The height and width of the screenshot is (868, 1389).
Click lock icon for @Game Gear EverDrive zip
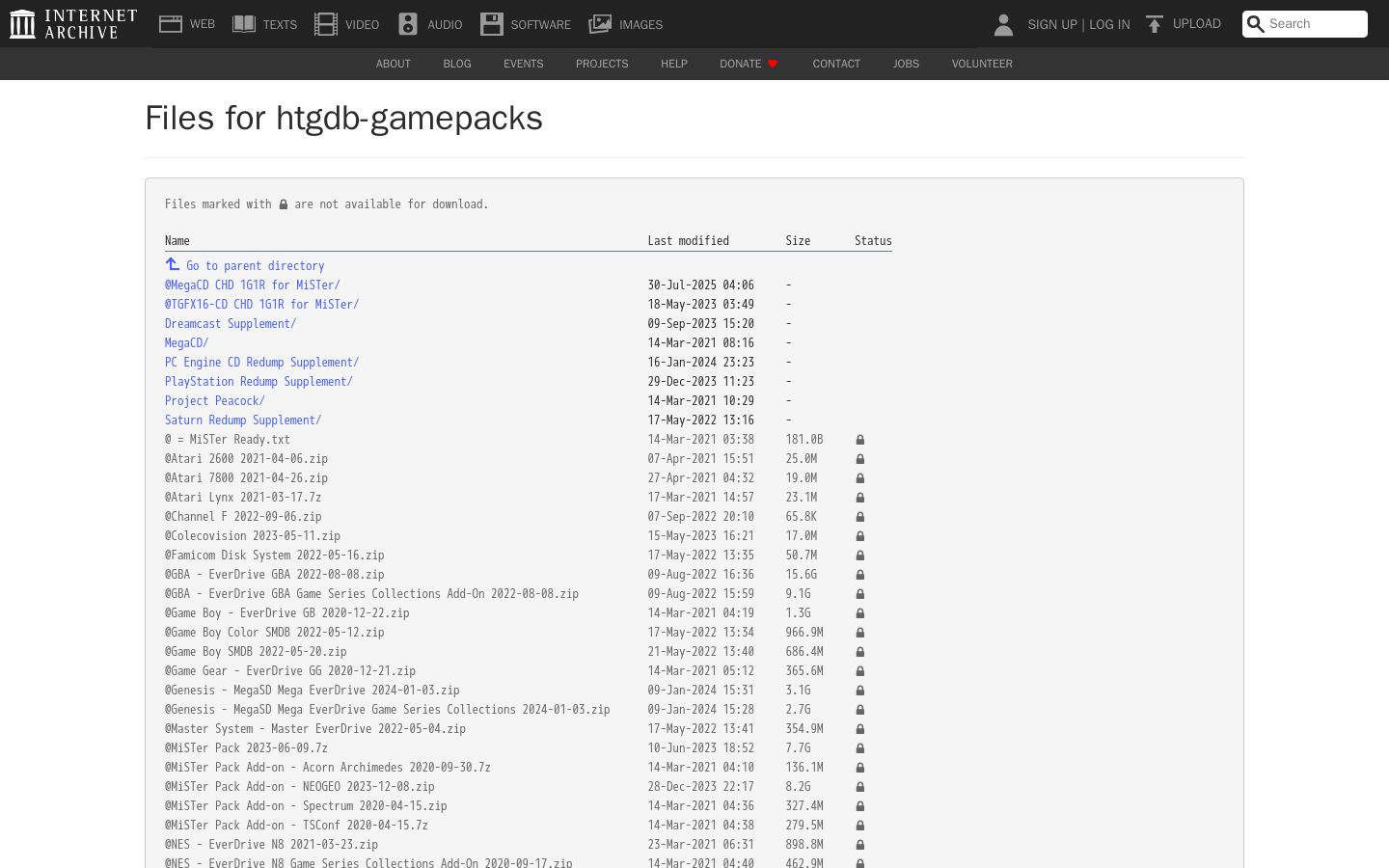860,671
